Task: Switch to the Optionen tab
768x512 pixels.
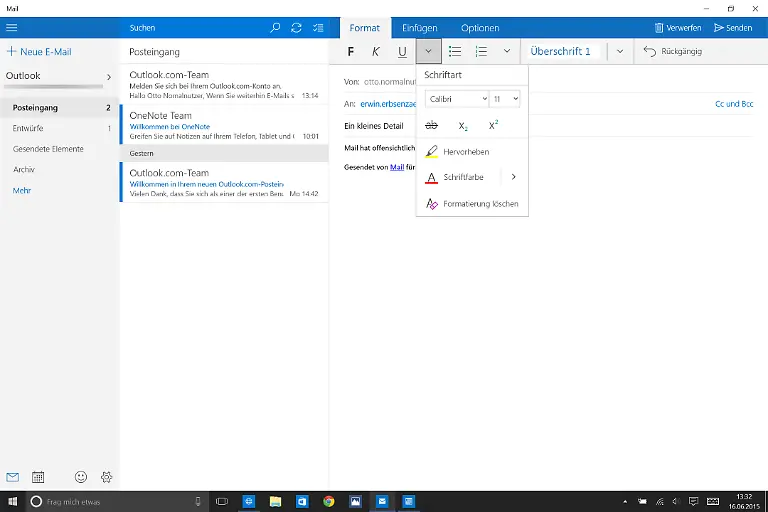Action: tap(480, 28)
